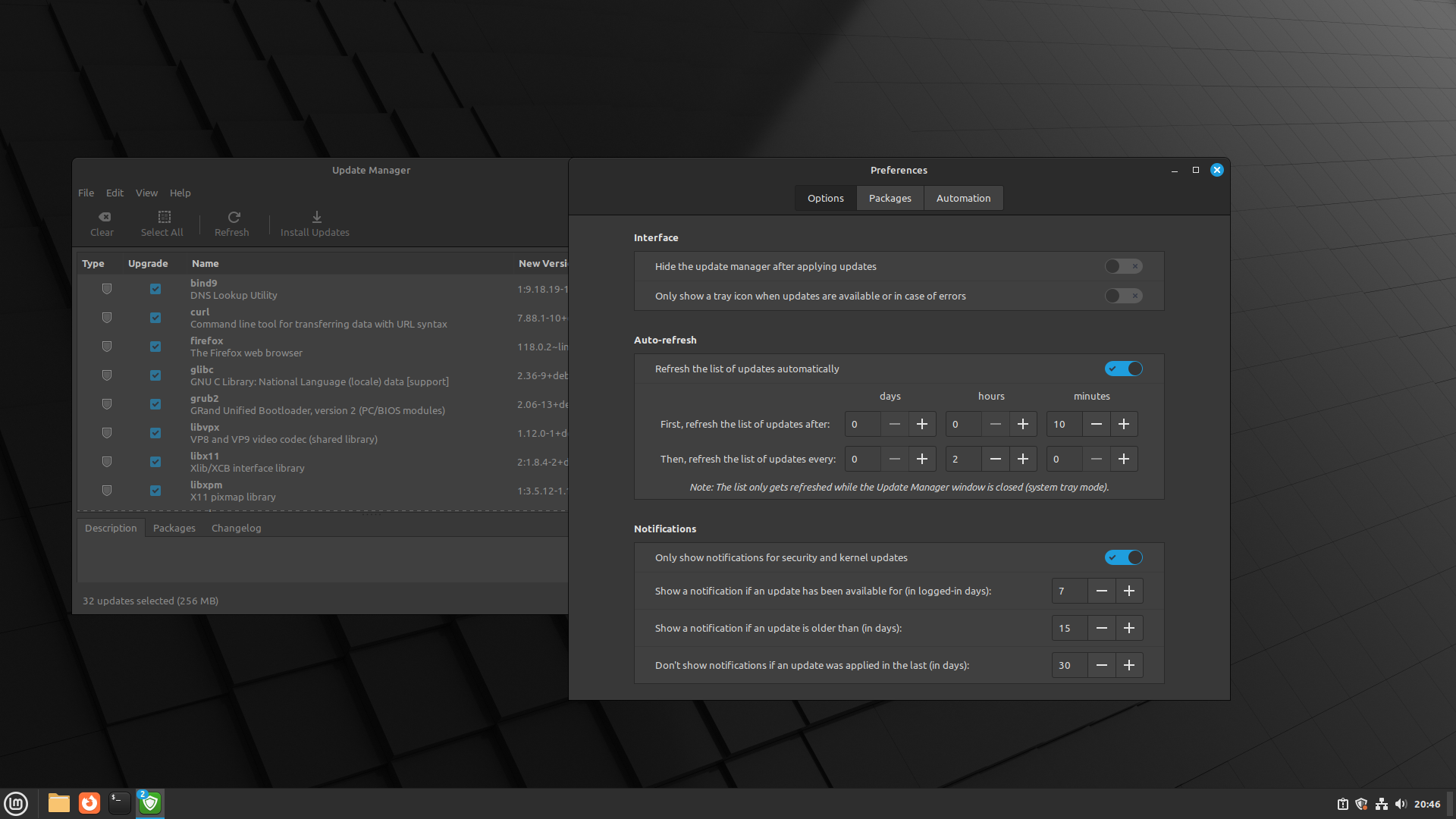Click the Select All toolbar icon

(164, 217)
